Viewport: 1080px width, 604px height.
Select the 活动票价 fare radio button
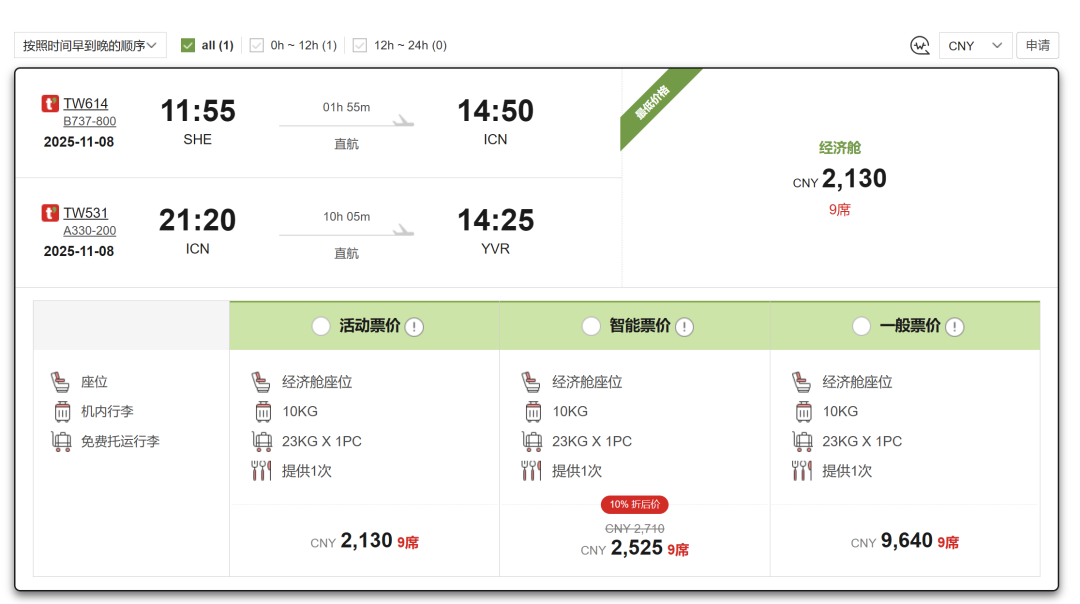321,326
